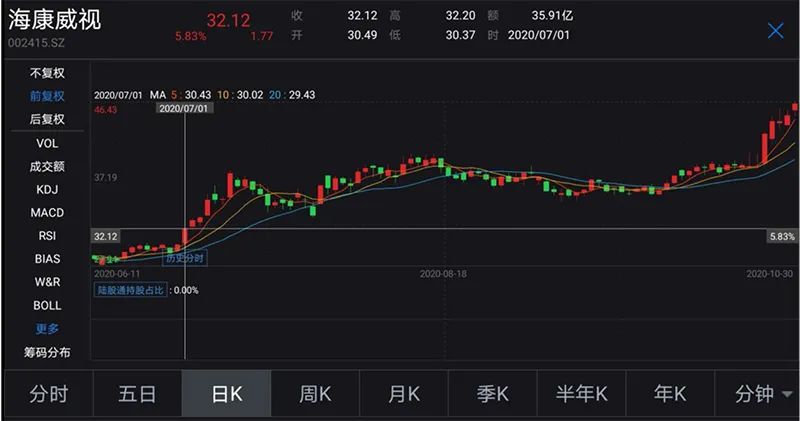Select 后复权 price adjustment option
The image size is (800, 421).
click(47, 119)
